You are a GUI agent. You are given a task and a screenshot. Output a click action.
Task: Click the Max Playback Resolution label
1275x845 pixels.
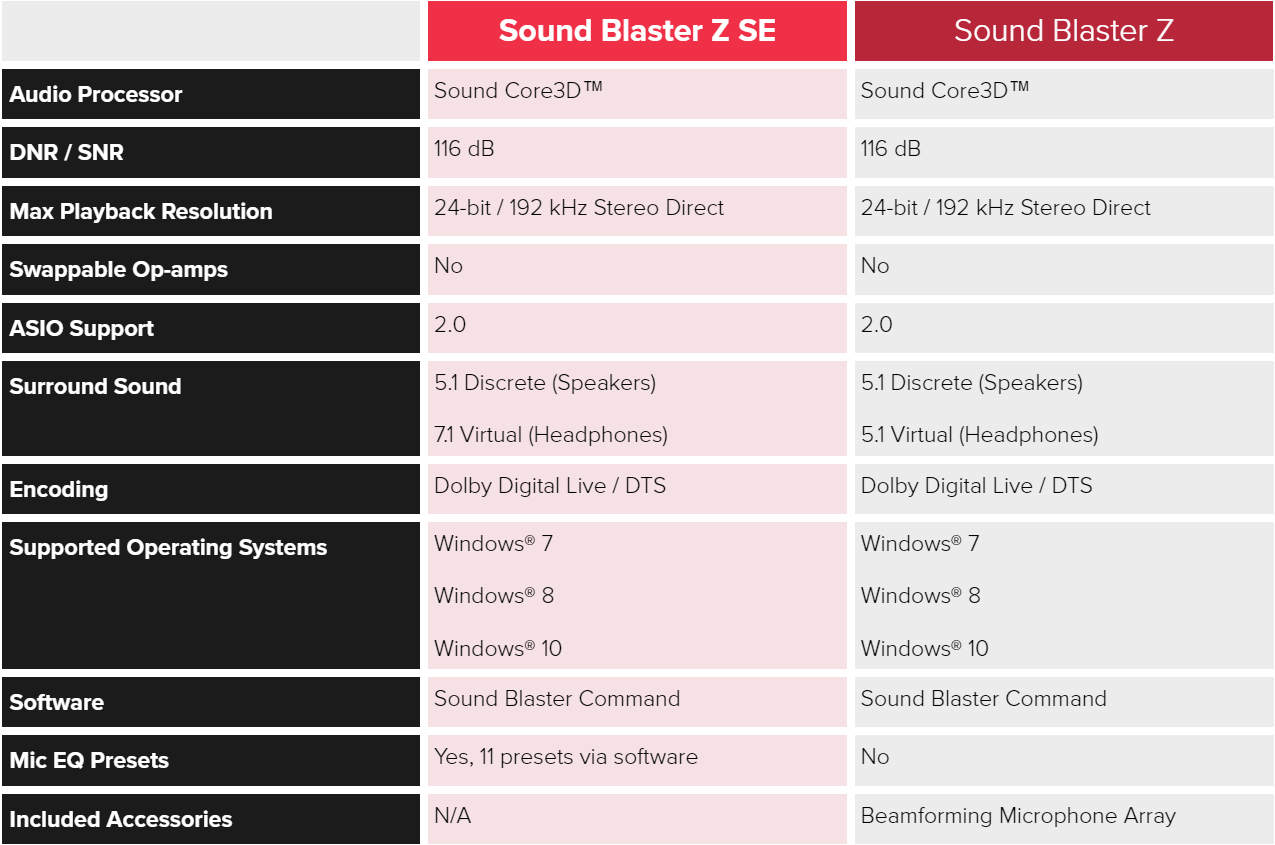pyautogui.click(x=141, y=211)
